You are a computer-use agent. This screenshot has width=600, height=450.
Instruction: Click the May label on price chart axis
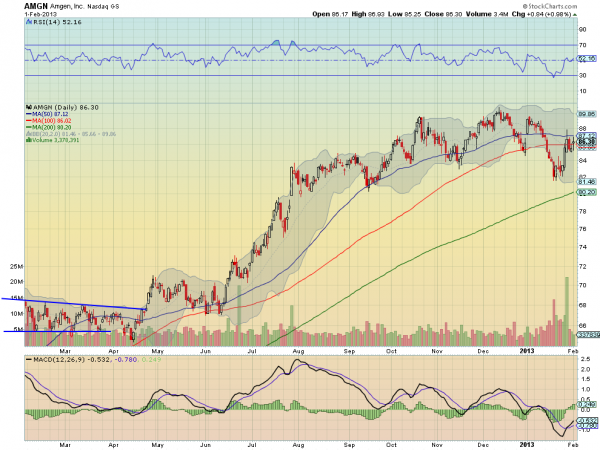point(158,351)
